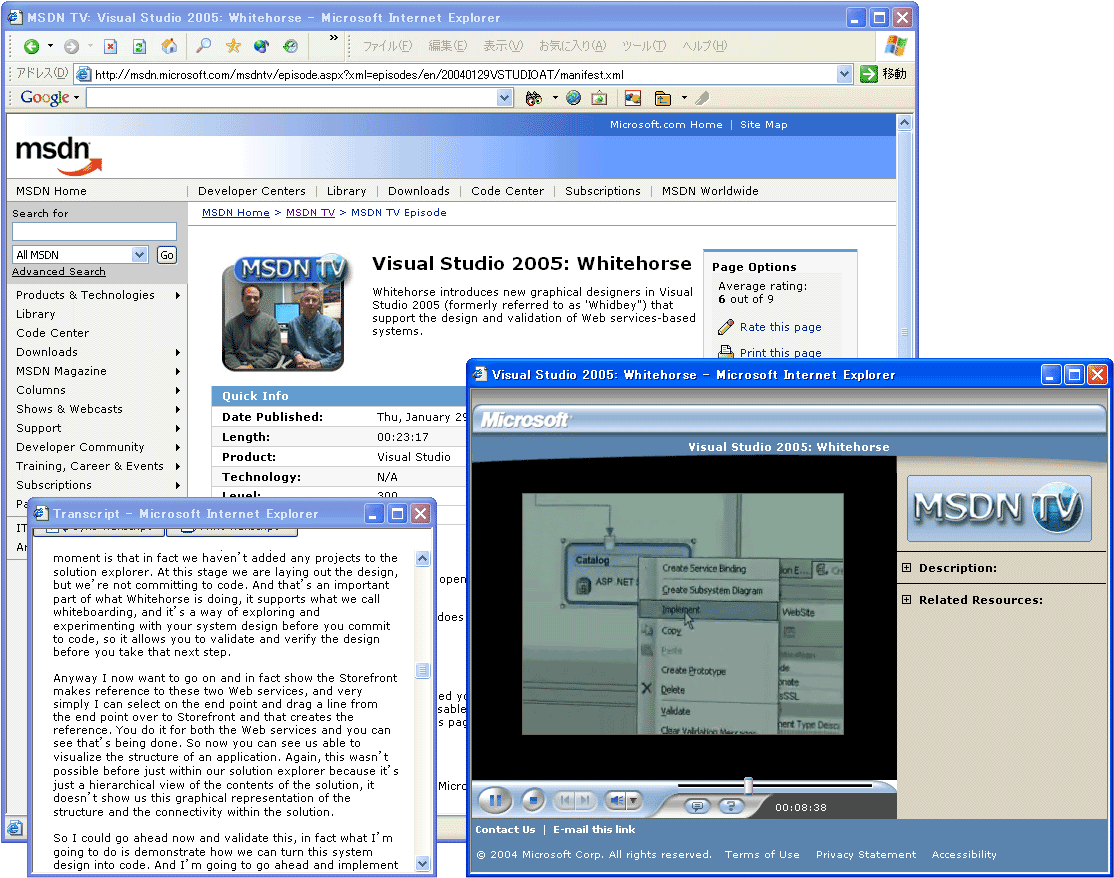Viewport: 1114px width, 878px height.
Task: Skip to previous track in player
Action: [x=565, y=801]
